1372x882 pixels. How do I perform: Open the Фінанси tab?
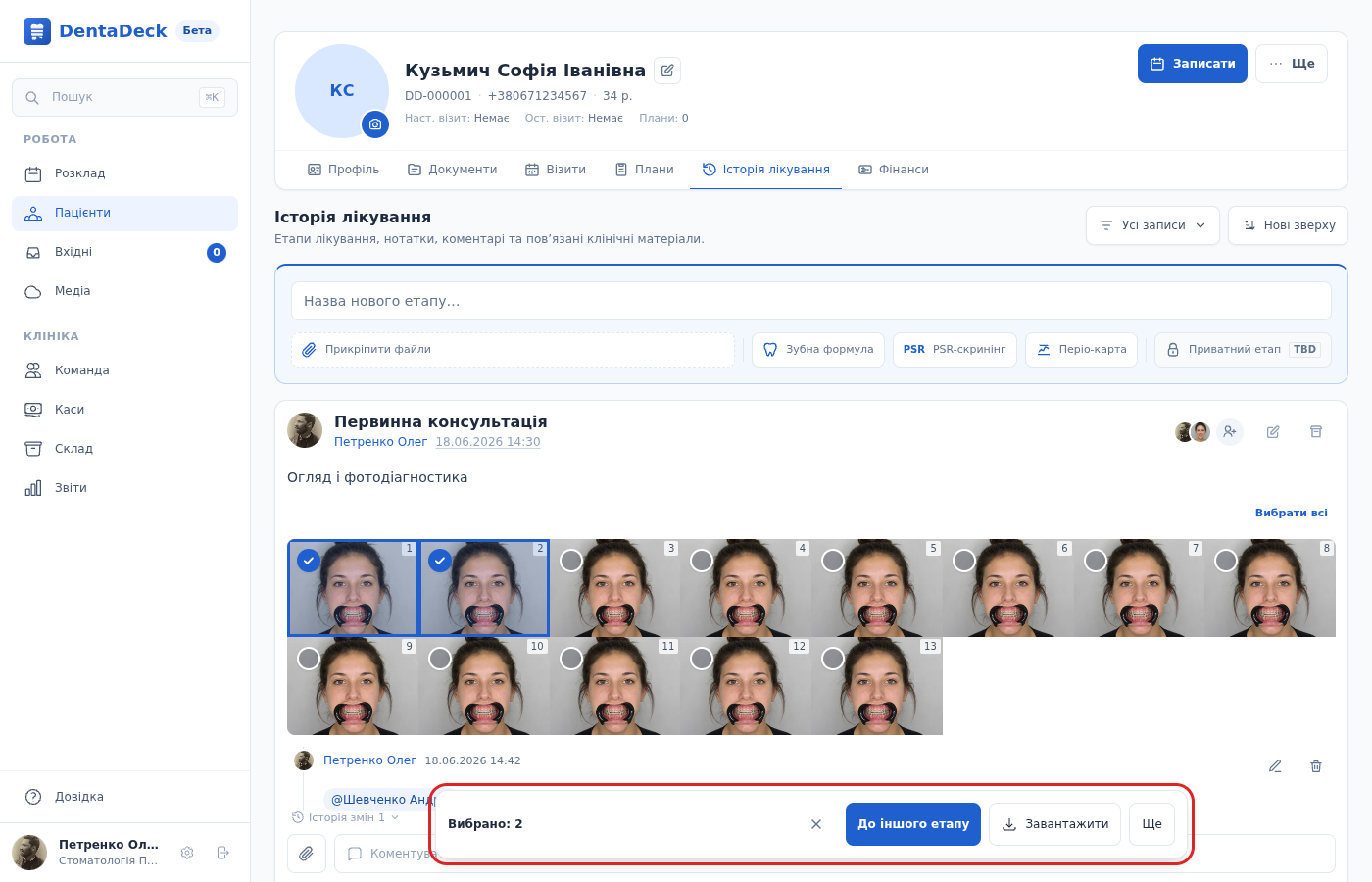[x=893, y=170]
